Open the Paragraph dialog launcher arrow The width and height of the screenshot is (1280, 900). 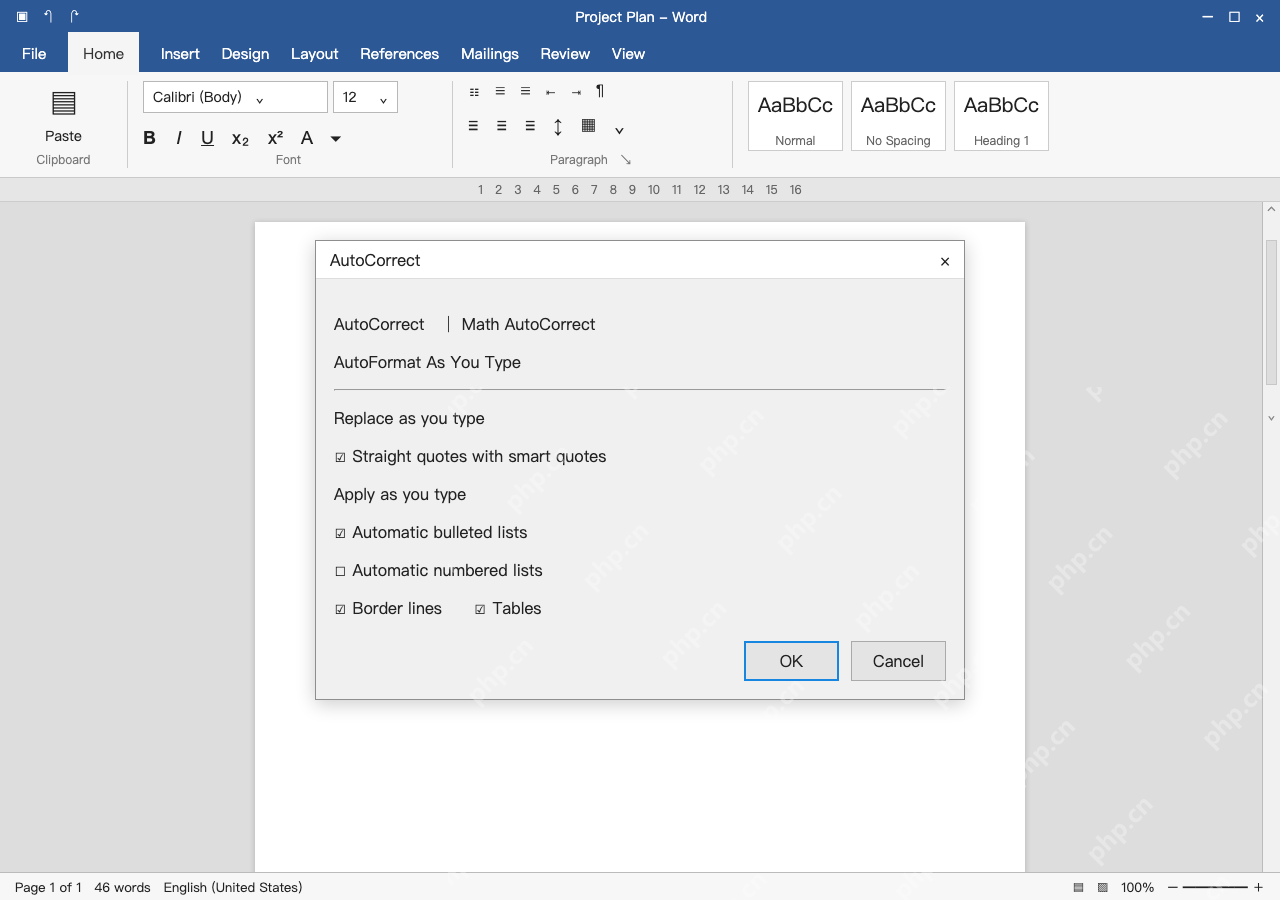coord(626,160)
